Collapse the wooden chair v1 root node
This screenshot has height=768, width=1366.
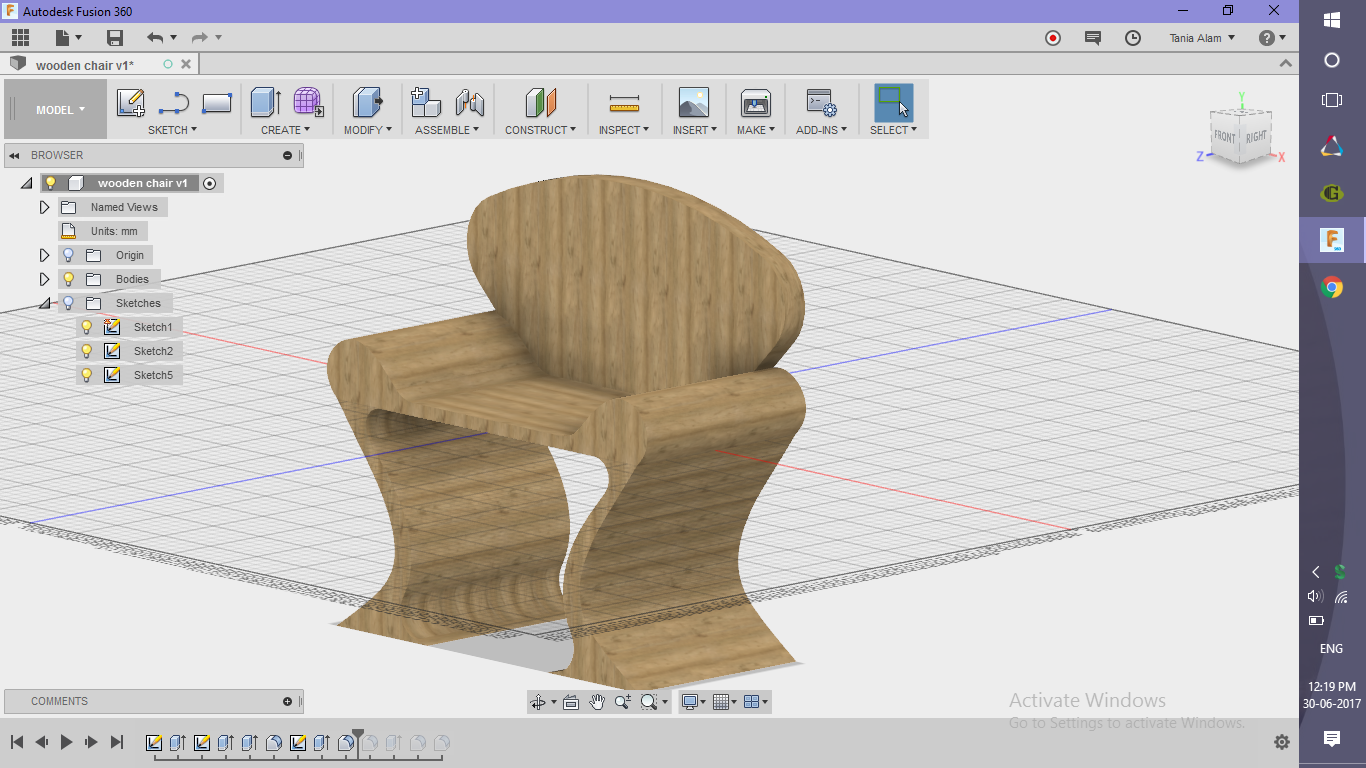[x=26, y=184]
